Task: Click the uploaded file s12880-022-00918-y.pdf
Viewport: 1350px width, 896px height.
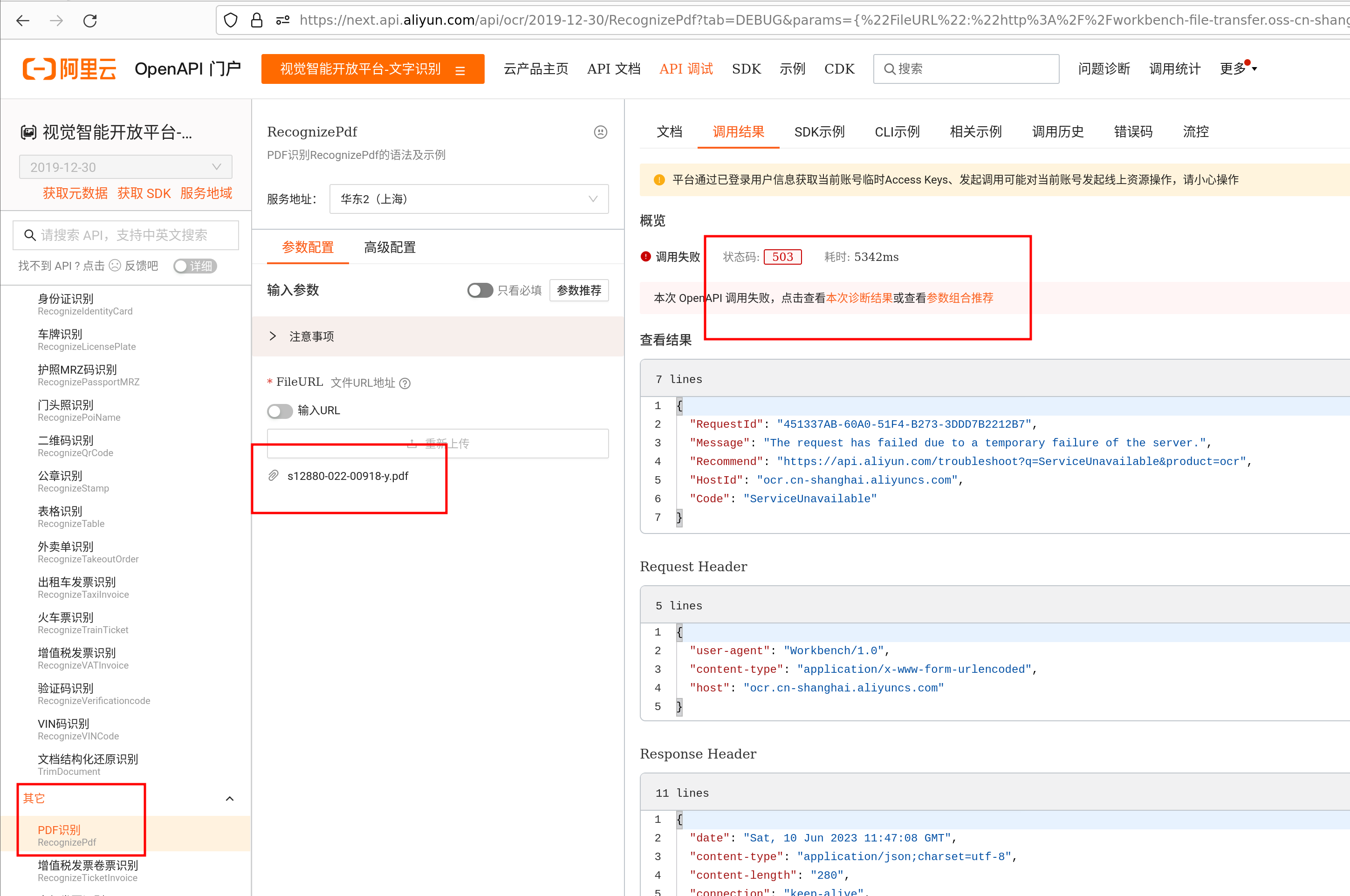Action: tap(348, 476)
